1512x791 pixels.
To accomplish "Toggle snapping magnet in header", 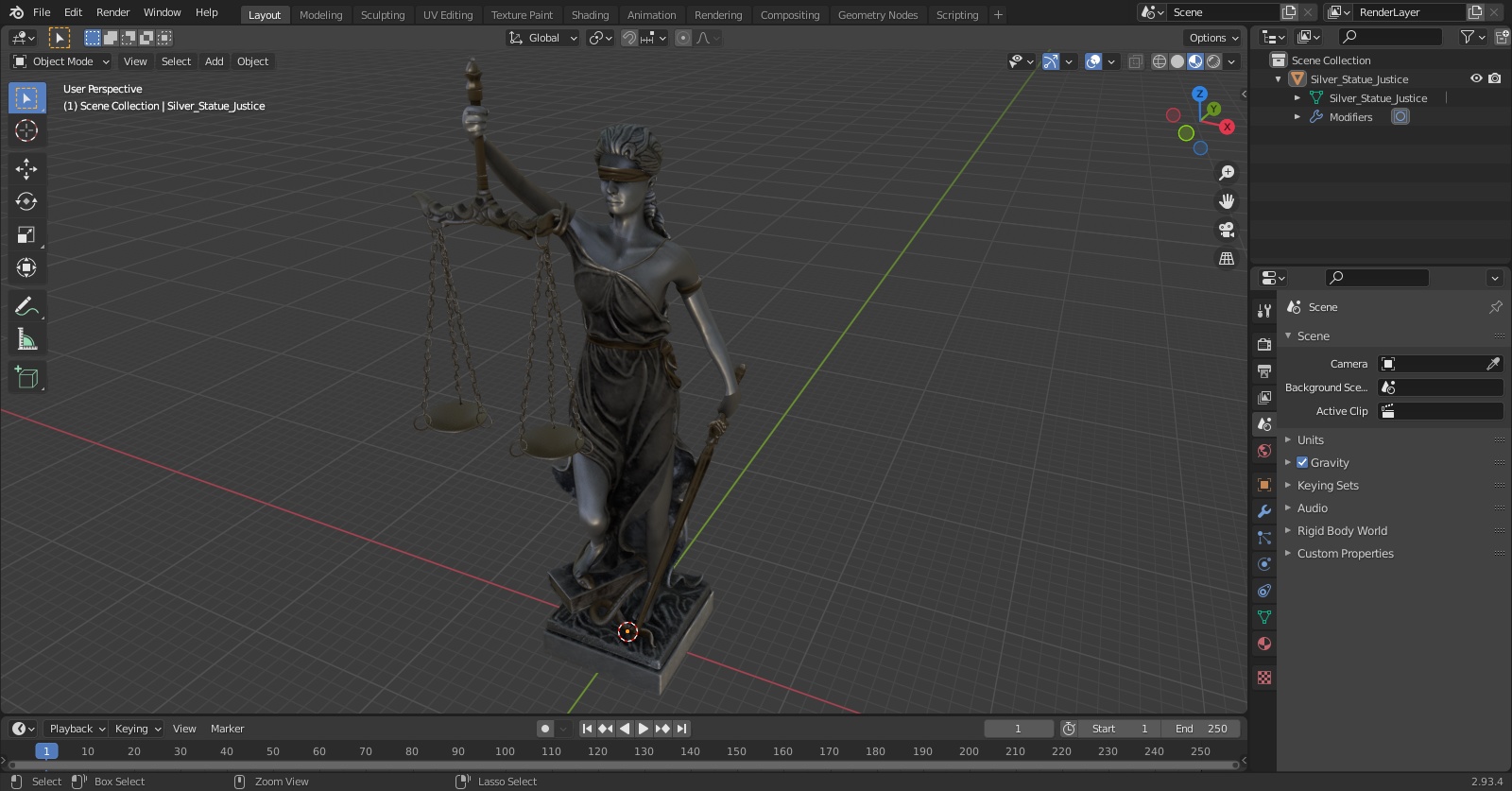I will tap(629, 38).
